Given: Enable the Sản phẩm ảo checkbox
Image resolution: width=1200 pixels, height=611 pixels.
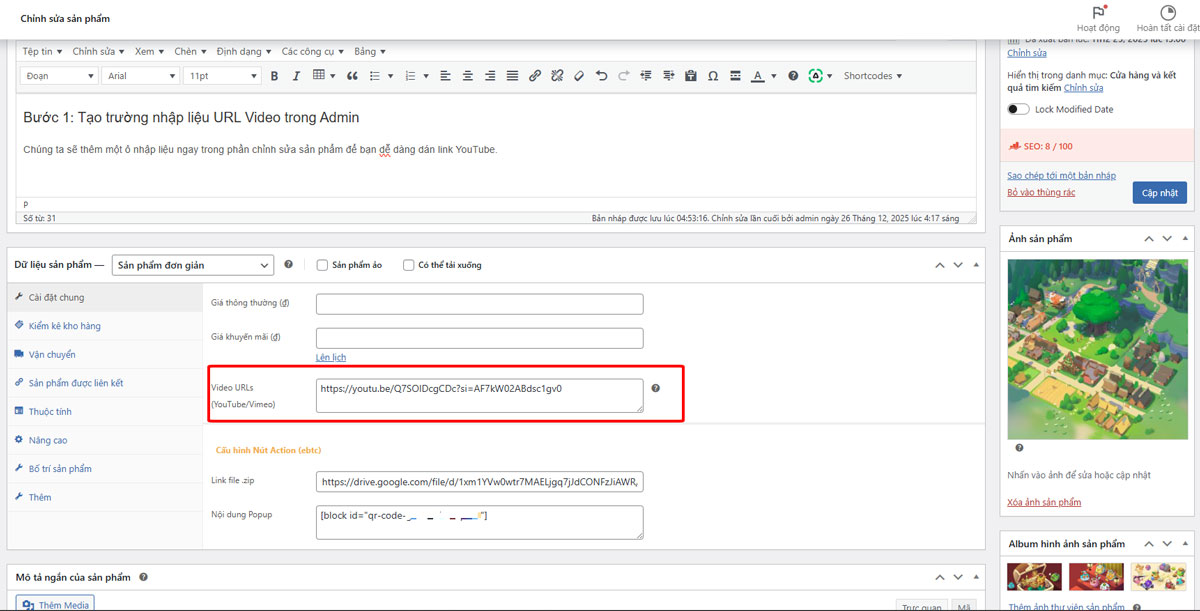Looking at the screenshot, I should (324, 264).
